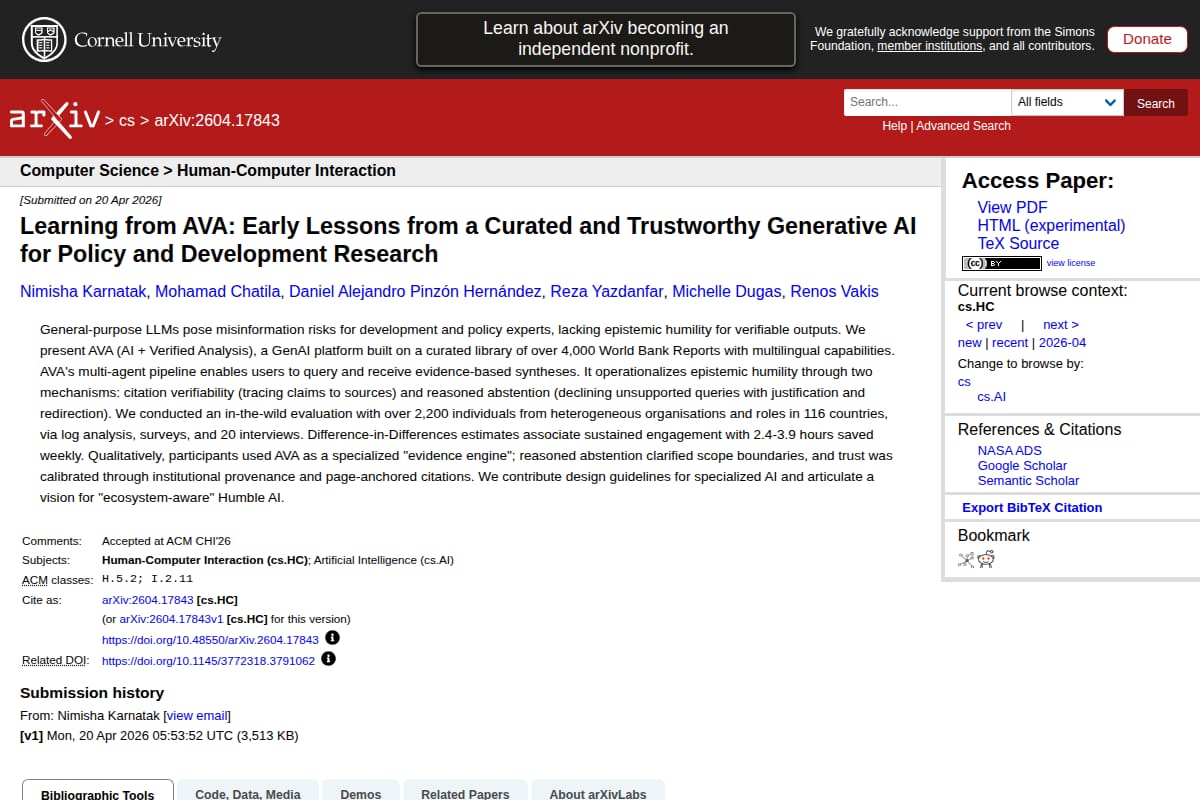Open the view license link
Image resolution: width=1200 pixels, height=800 pixels.
click(x=1070, y=263)
